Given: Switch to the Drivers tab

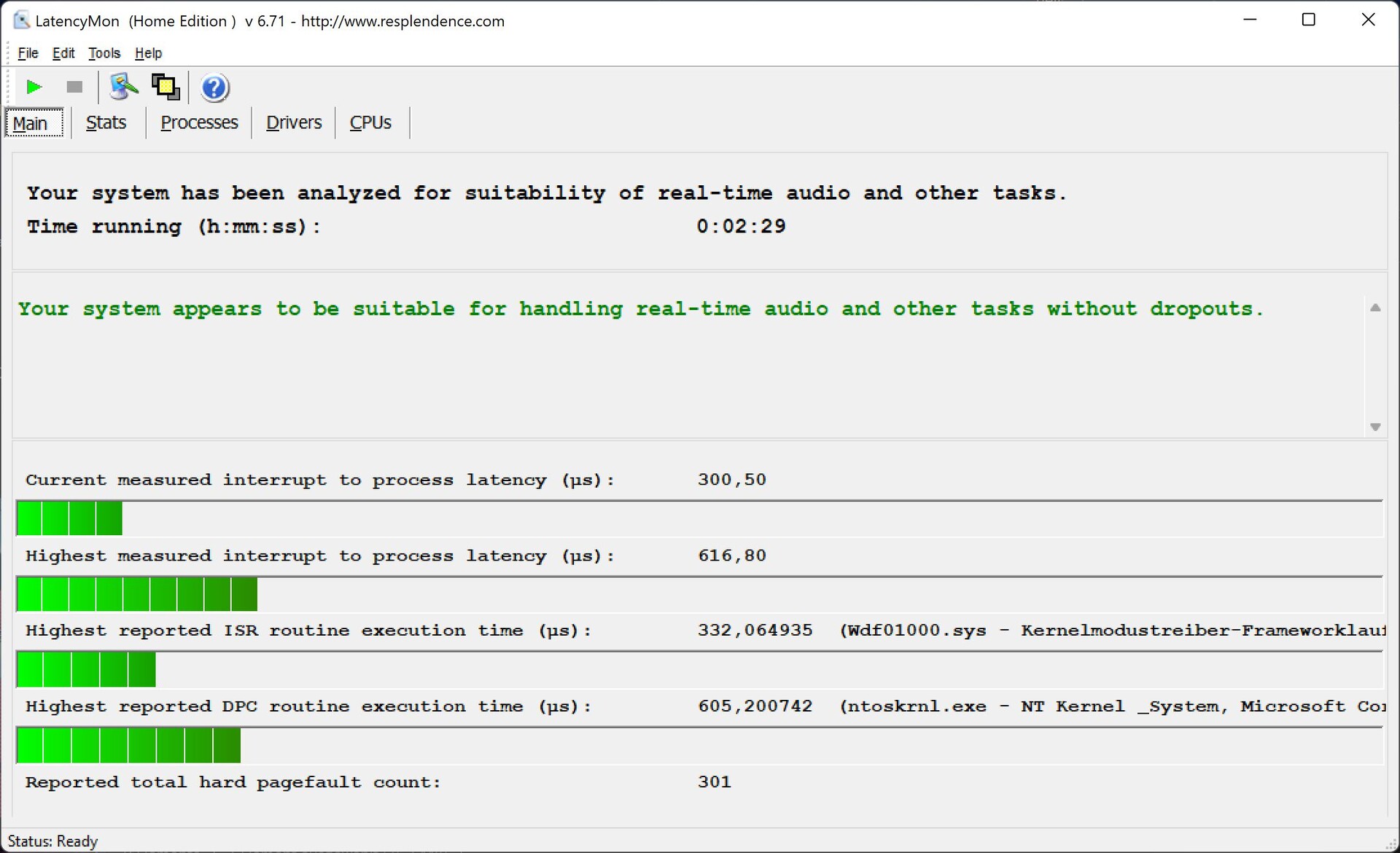Looking at the screenshot, I should click(x=293, y=122).
